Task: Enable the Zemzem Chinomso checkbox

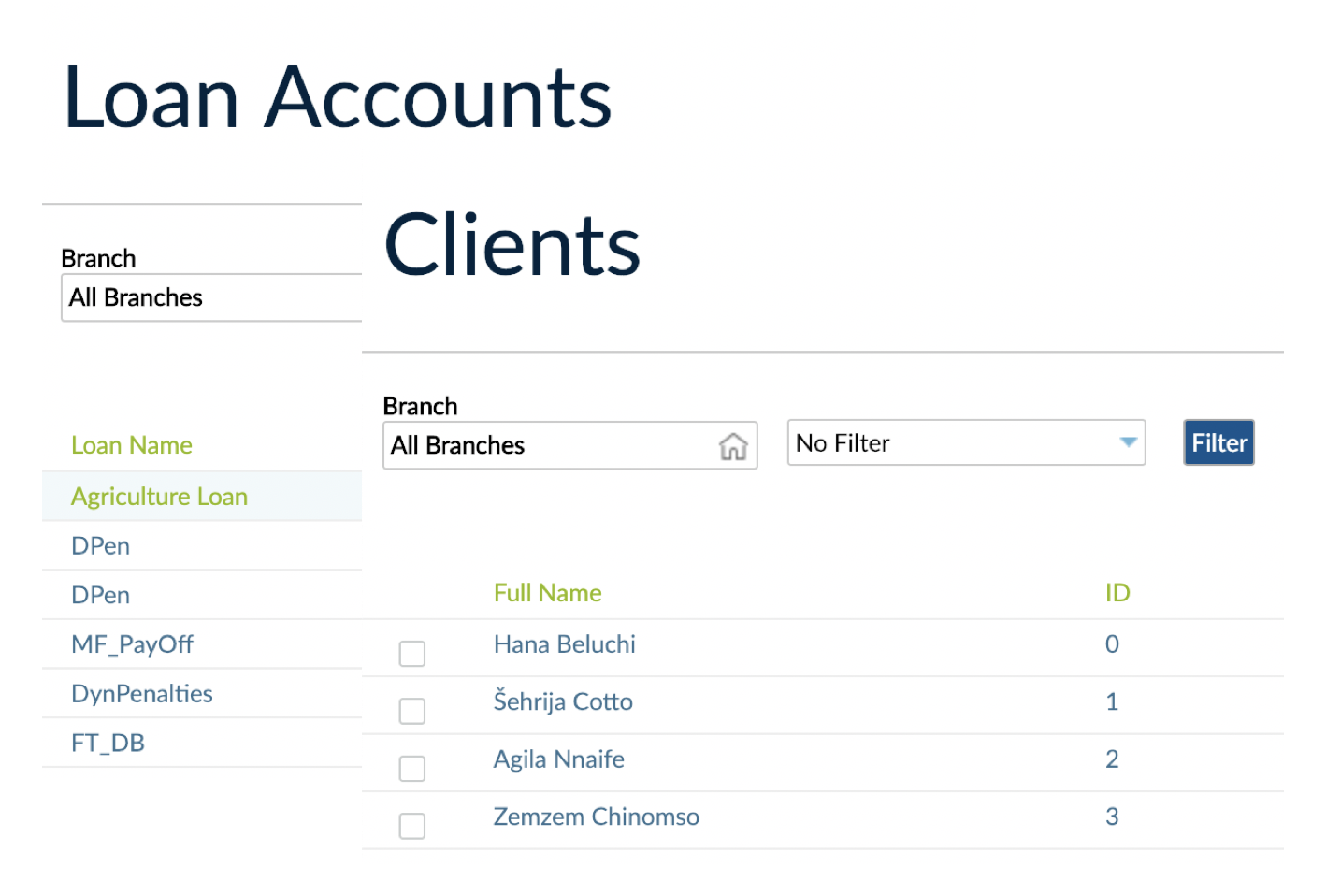Action: pyautogui.click(x=411, y=827)
